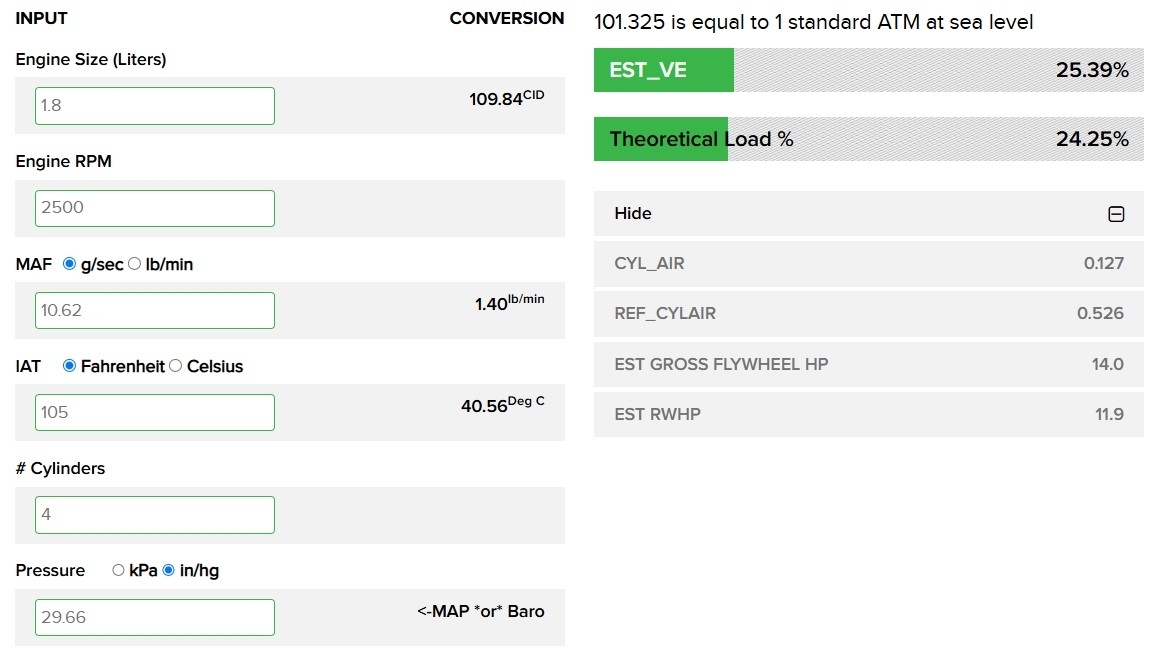Select in/hg pressure unit
Screen dimensions: 1169x655
pos(168,570)
